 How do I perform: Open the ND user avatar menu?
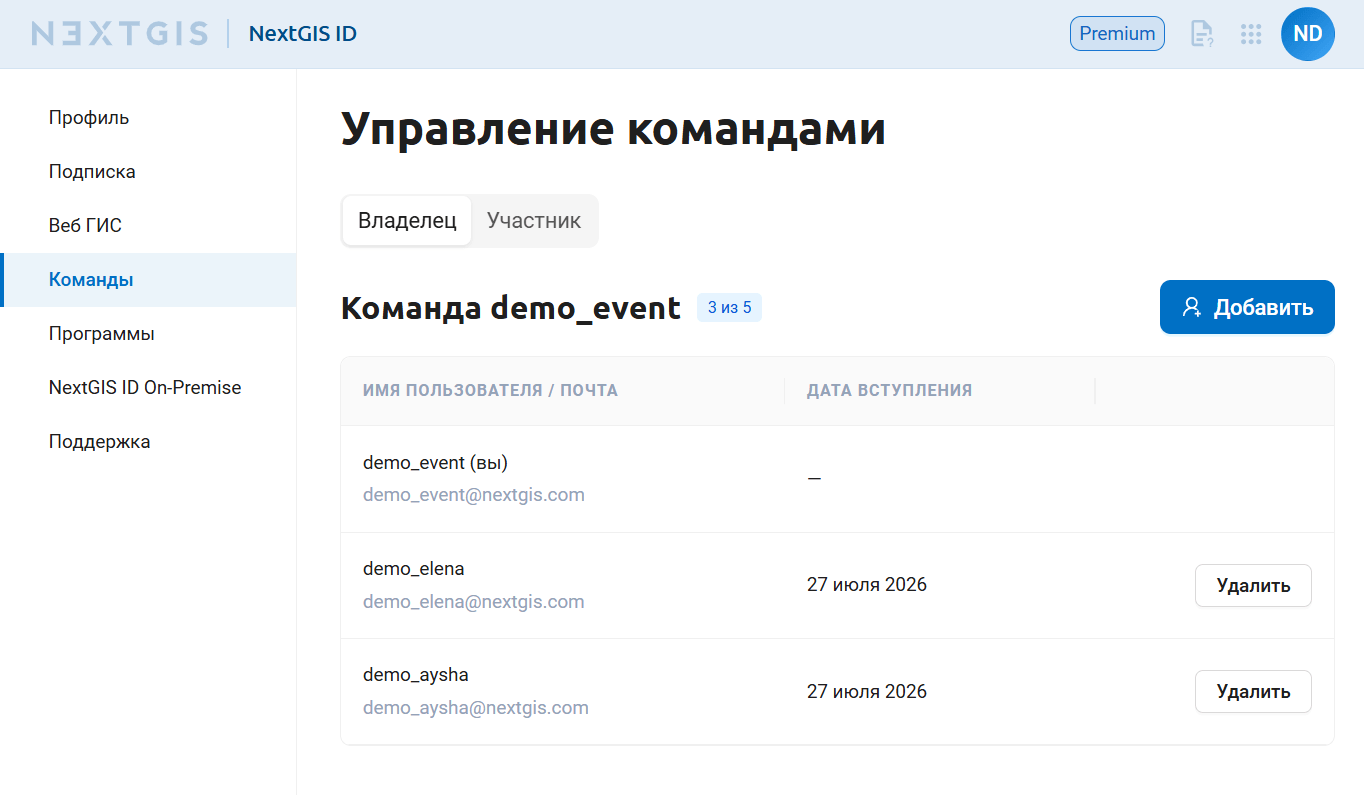tap(1308, 34)
